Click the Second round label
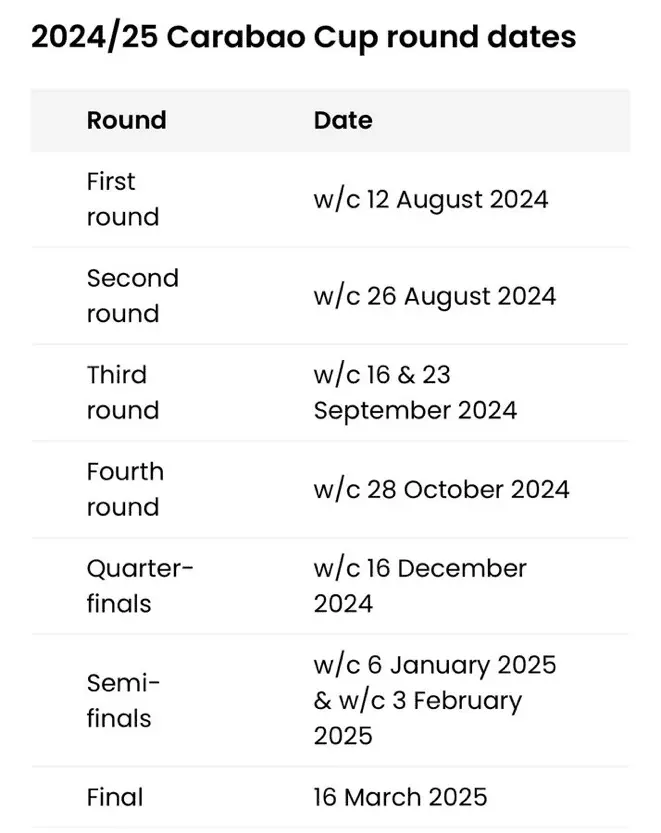661x833 pixels. tap(132, 296)
